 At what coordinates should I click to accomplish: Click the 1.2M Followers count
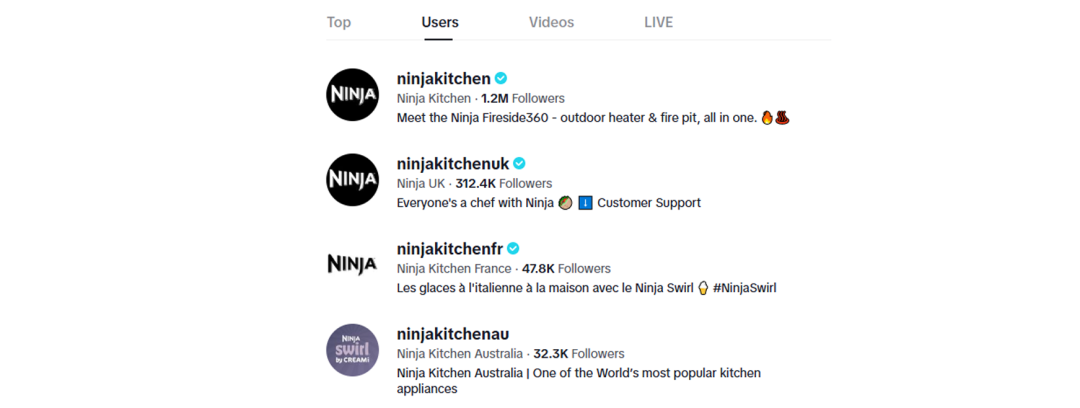(x=522, y=98)
